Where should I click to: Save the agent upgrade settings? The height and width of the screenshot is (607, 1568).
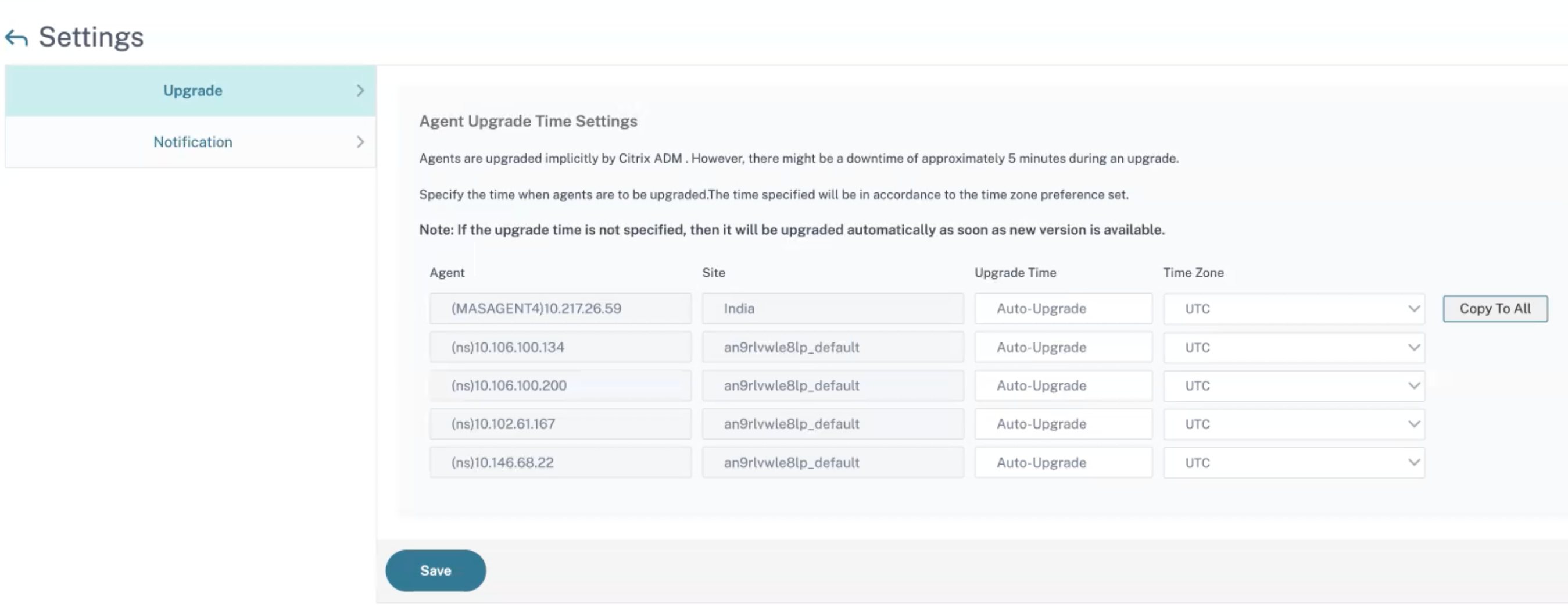[x=436, y=570]
